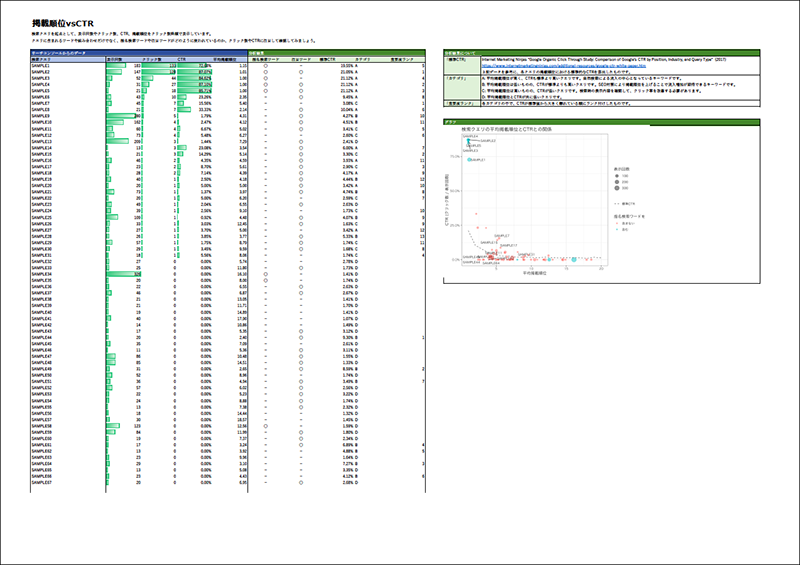The width and height of the screenshot is (800, 565).
Task: Select the SAMPLE40 row label
Action: pyautogui.click(x=42, y=312)
